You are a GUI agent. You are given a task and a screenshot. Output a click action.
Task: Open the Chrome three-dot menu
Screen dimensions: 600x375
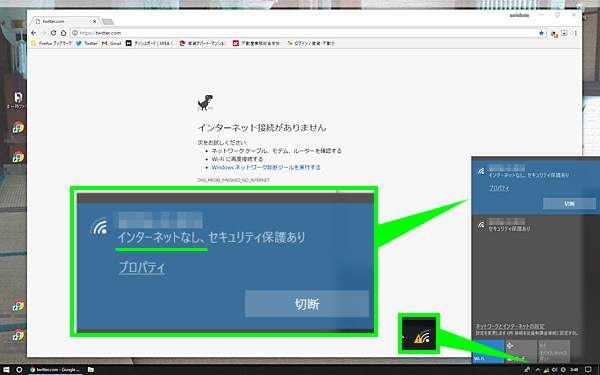[x=575, y=33]
